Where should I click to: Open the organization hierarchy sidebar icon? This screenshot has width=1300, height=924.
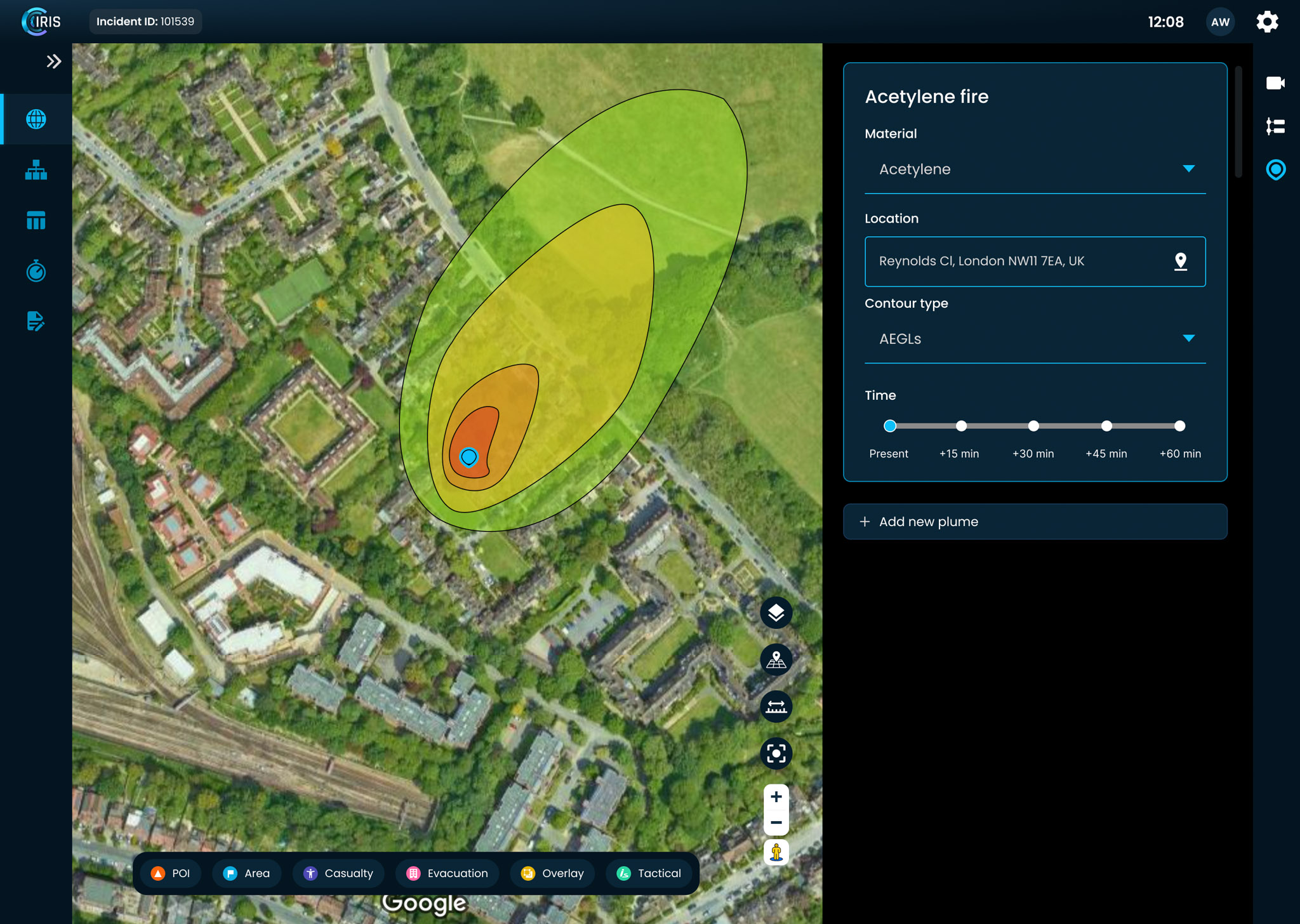pyautogui.click(x=36, y=170)
